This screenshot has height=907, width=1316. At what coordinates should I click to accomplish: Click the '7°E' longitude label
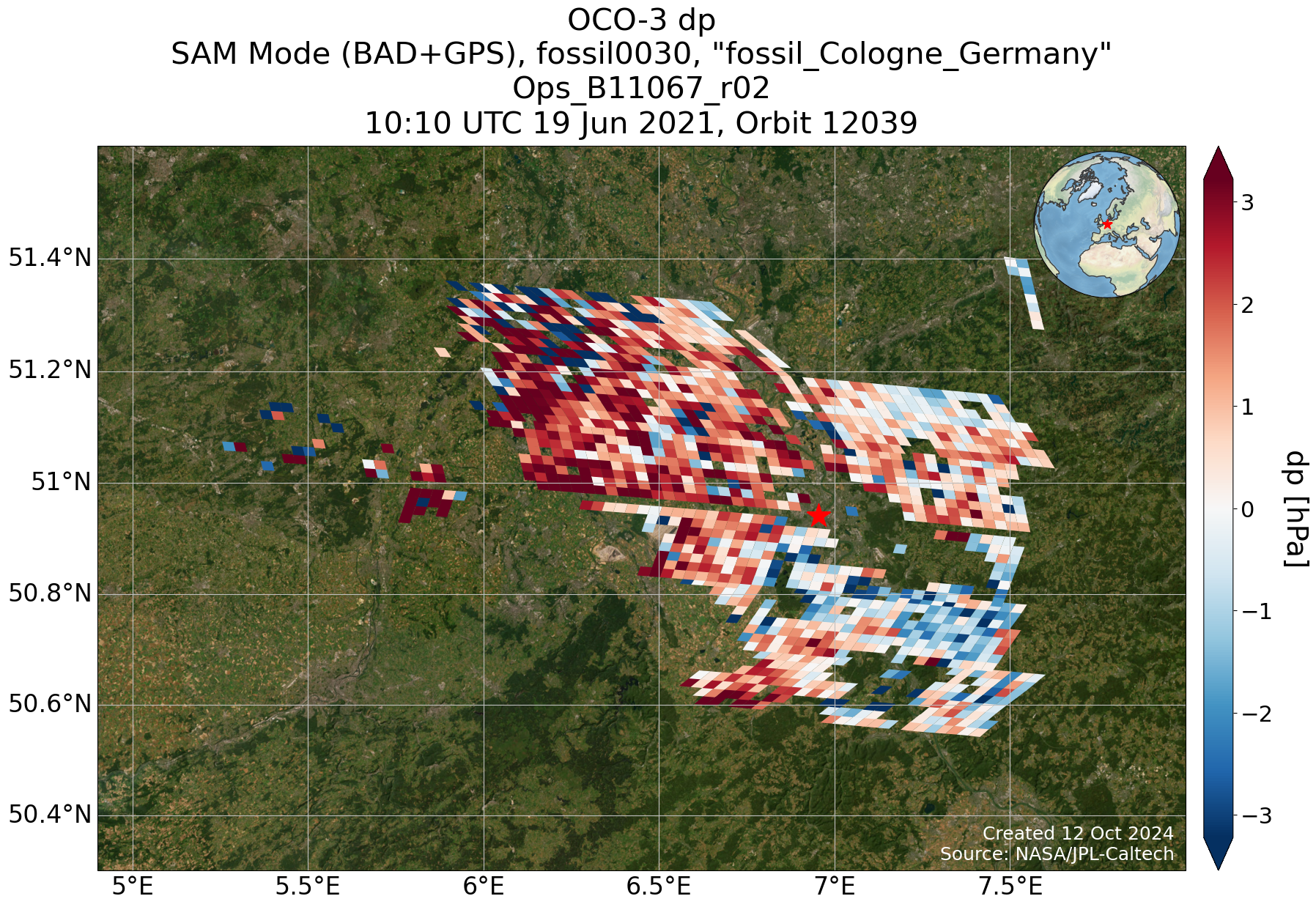tap(835, 888)
